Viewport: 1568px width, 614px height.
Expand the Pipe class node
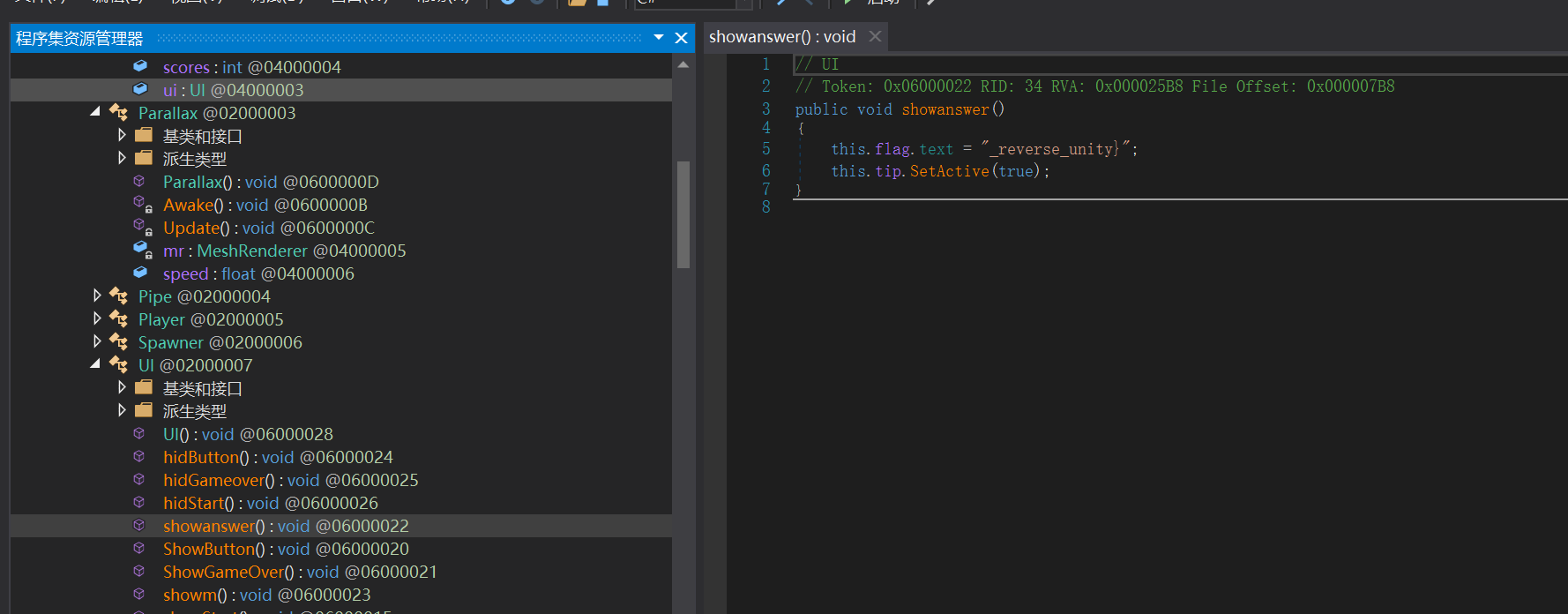(x=97, y=296)
